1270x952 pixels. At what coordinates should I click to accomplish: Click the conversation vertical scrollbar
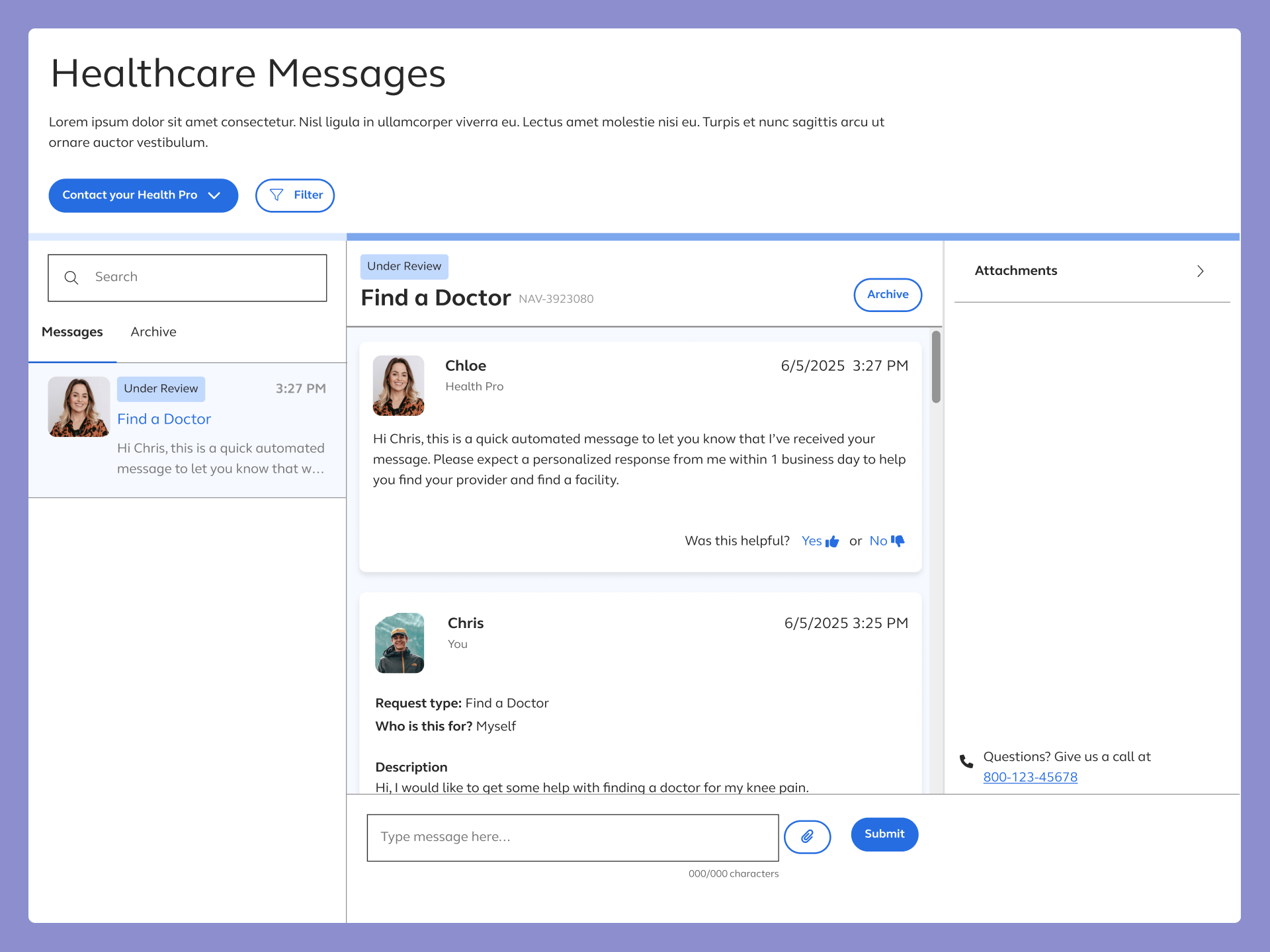(x=936, y=367)
